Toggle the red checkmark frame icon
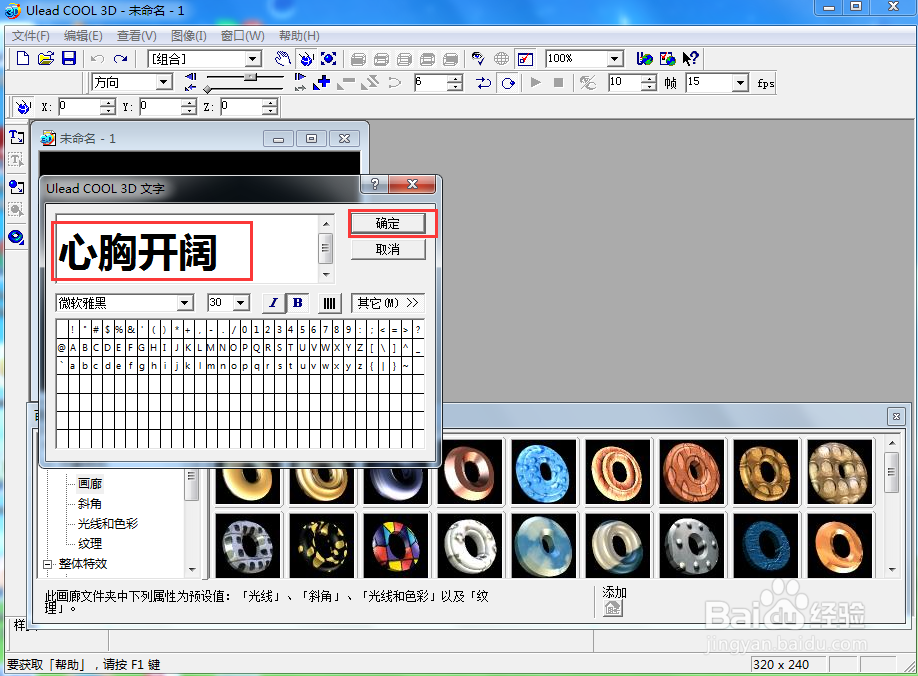The width and height of the screenshot is (918, 676). click(x=526, y=59)
